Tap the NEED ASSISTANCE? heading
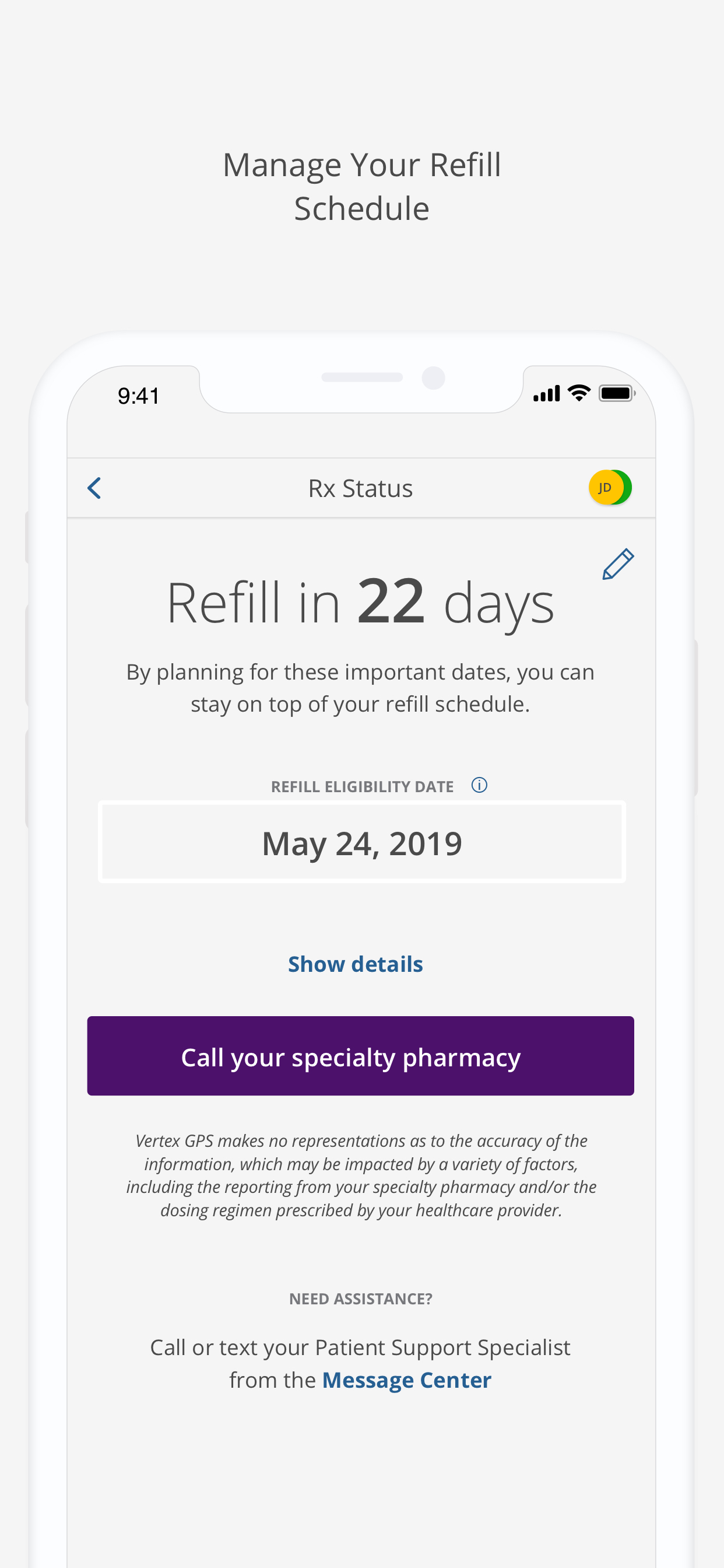 click(361, 1299)
